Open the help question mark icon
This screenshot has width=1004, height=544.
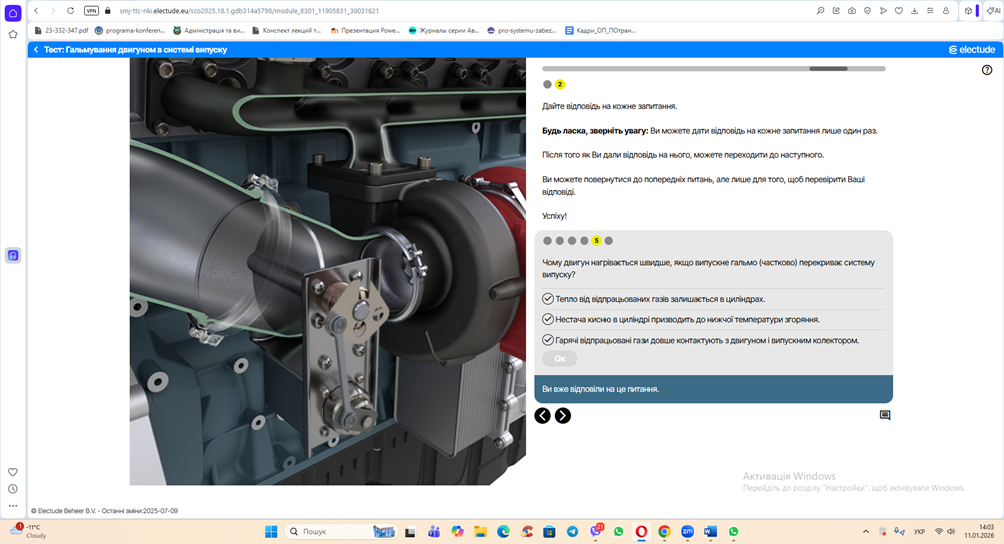coord(987,70)
